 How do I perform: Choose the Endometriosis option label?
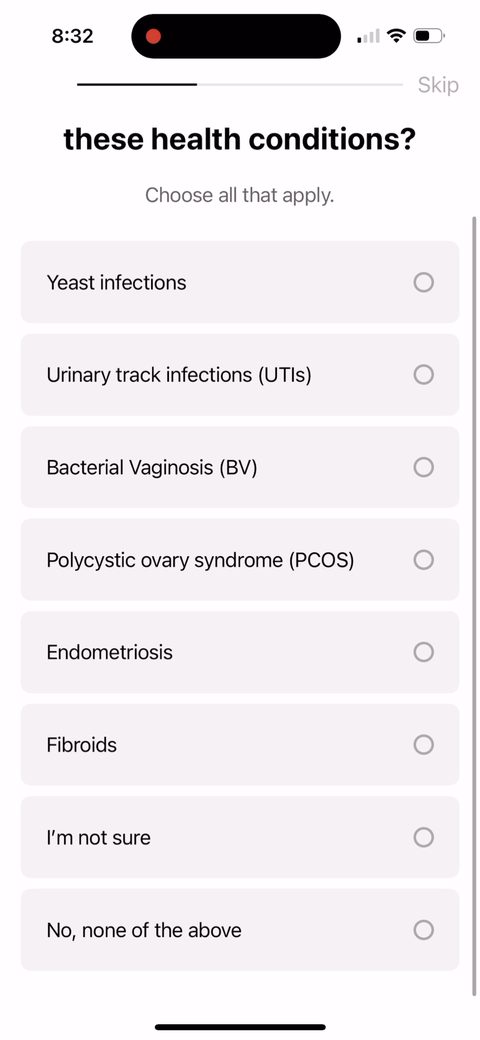tap(109, 652)
